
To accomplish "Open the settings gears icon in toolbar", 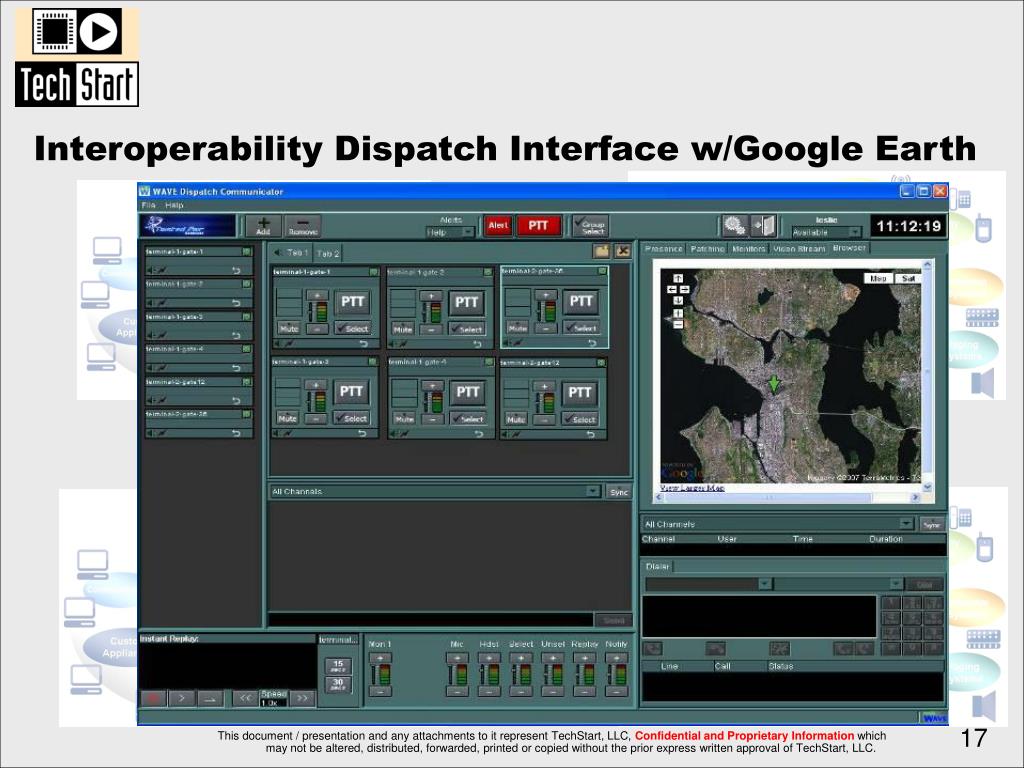I will click(x=734, y=226).
